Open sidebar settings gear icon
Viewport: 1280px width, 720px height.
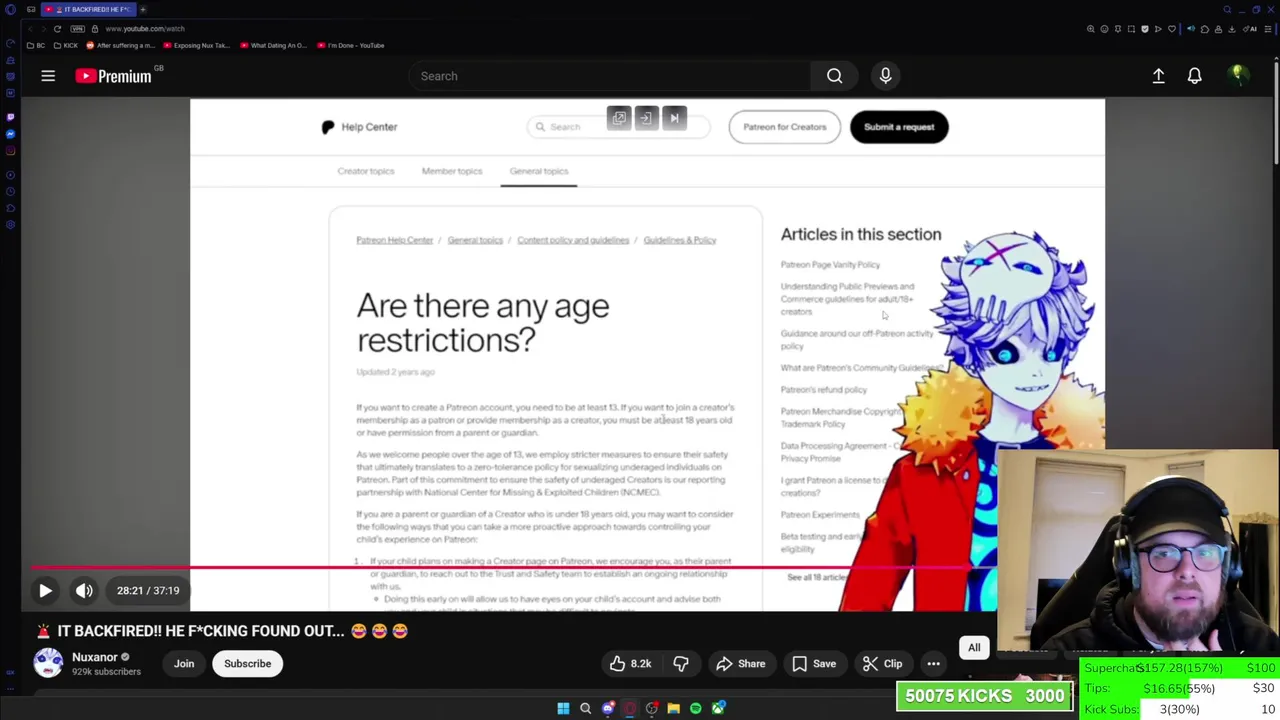click(10, 225)
